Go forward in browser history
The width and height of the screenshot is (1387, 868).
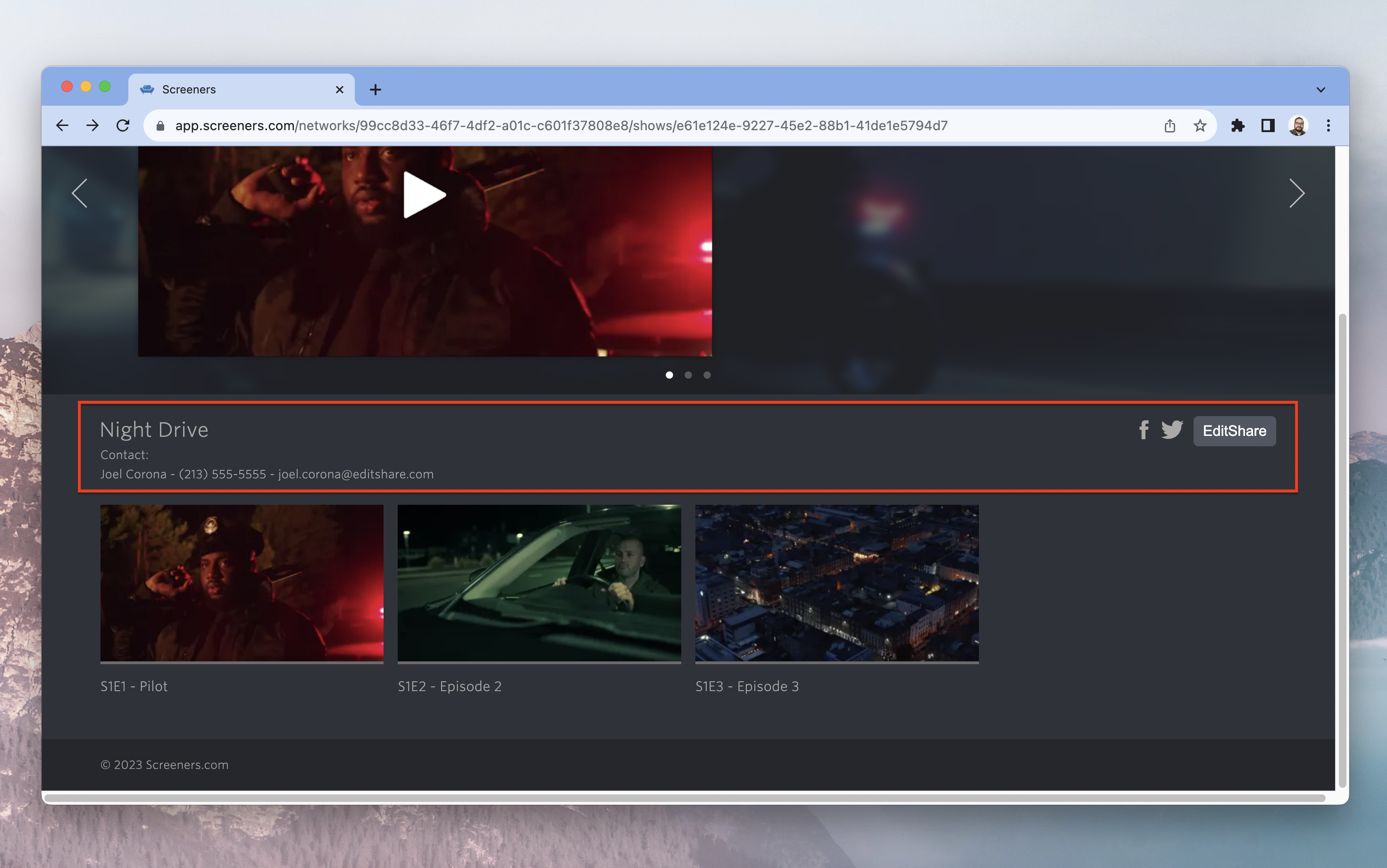click(x=92, y=125)
